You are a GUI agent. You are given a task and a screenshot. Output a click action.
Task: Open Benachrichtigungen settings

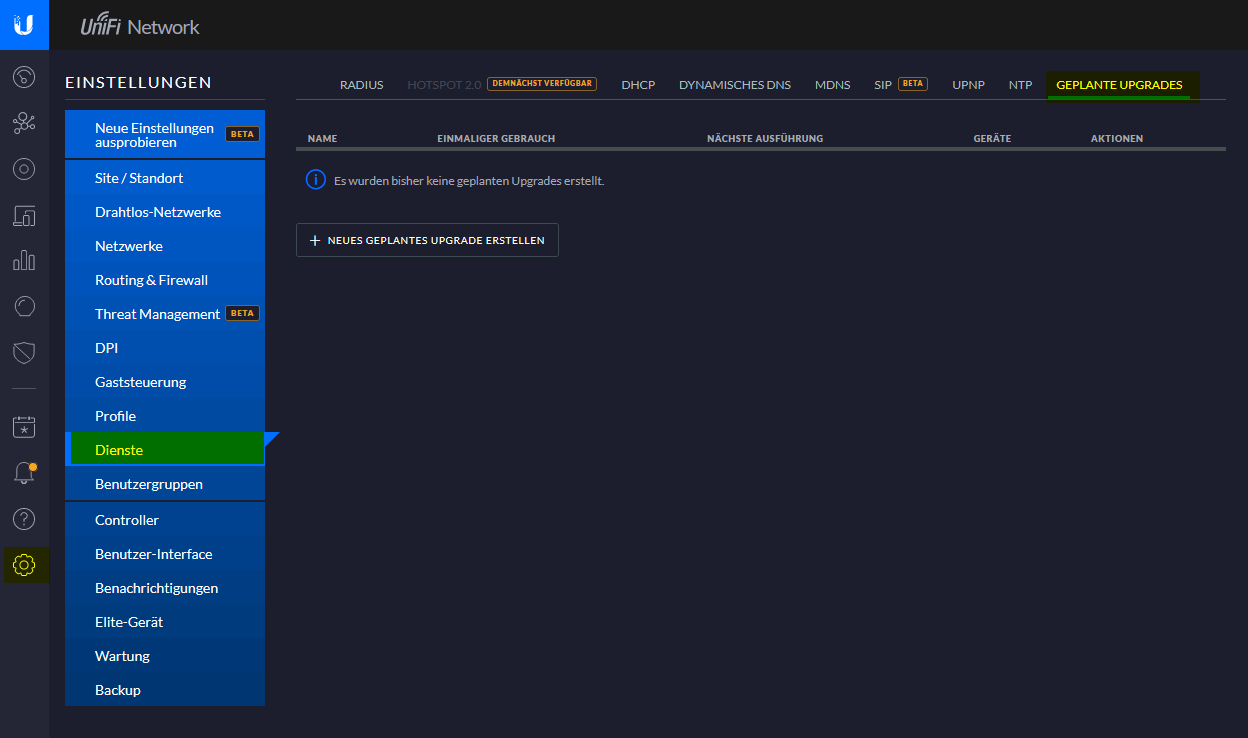(165, 588)
